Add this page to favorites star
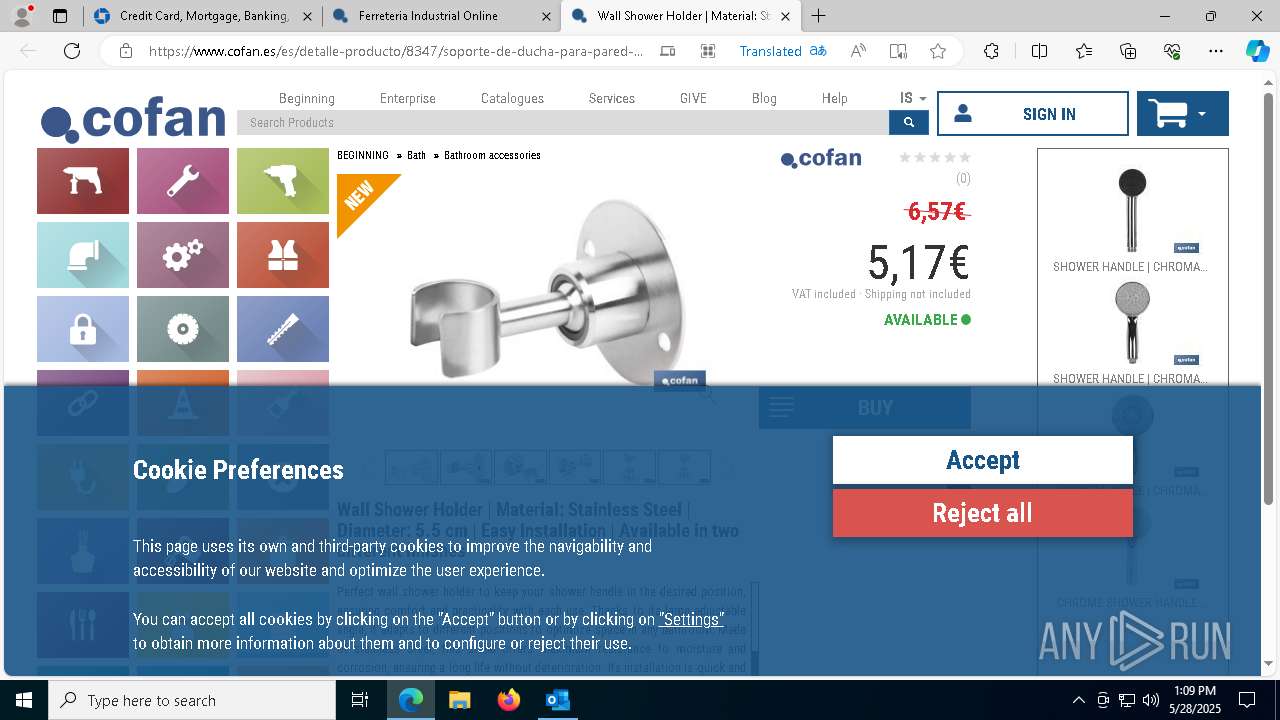Image resolution: width=1280 pixels, height=720 pixels. click(937, 51)
